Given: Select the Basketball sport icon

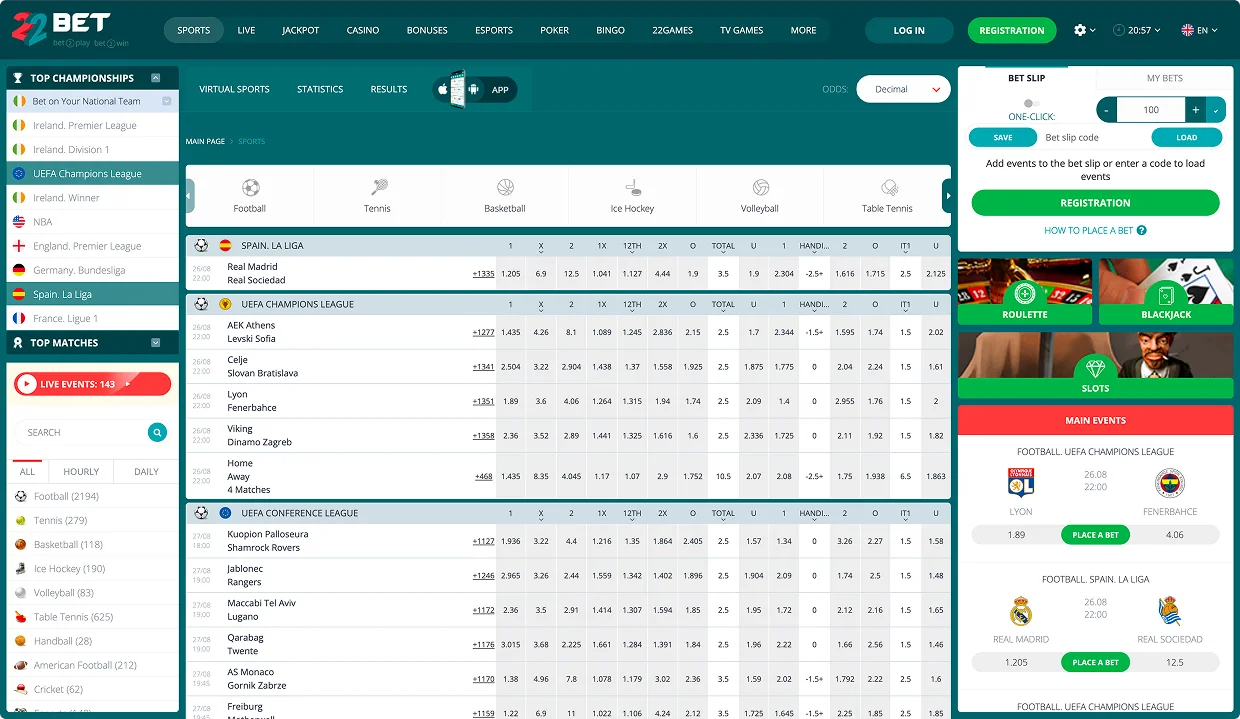Looking at the screenshot, I should 505,187.
